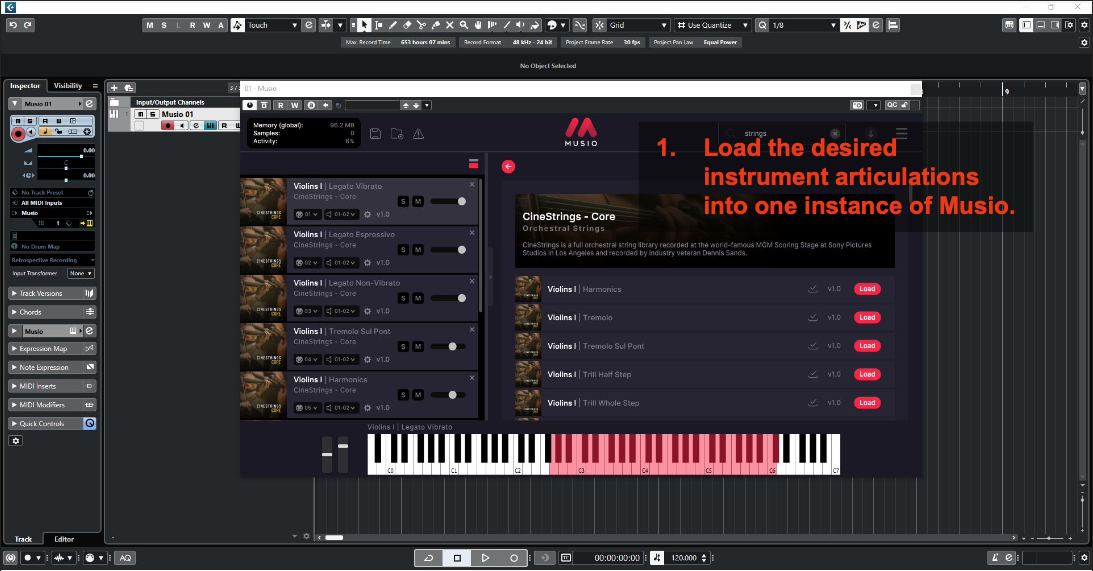Image resolution: width=1093 pixels, height=571 pixels.
Task: Mute Violins I Harmonics loaded instrument
Action: pos(418,395)
